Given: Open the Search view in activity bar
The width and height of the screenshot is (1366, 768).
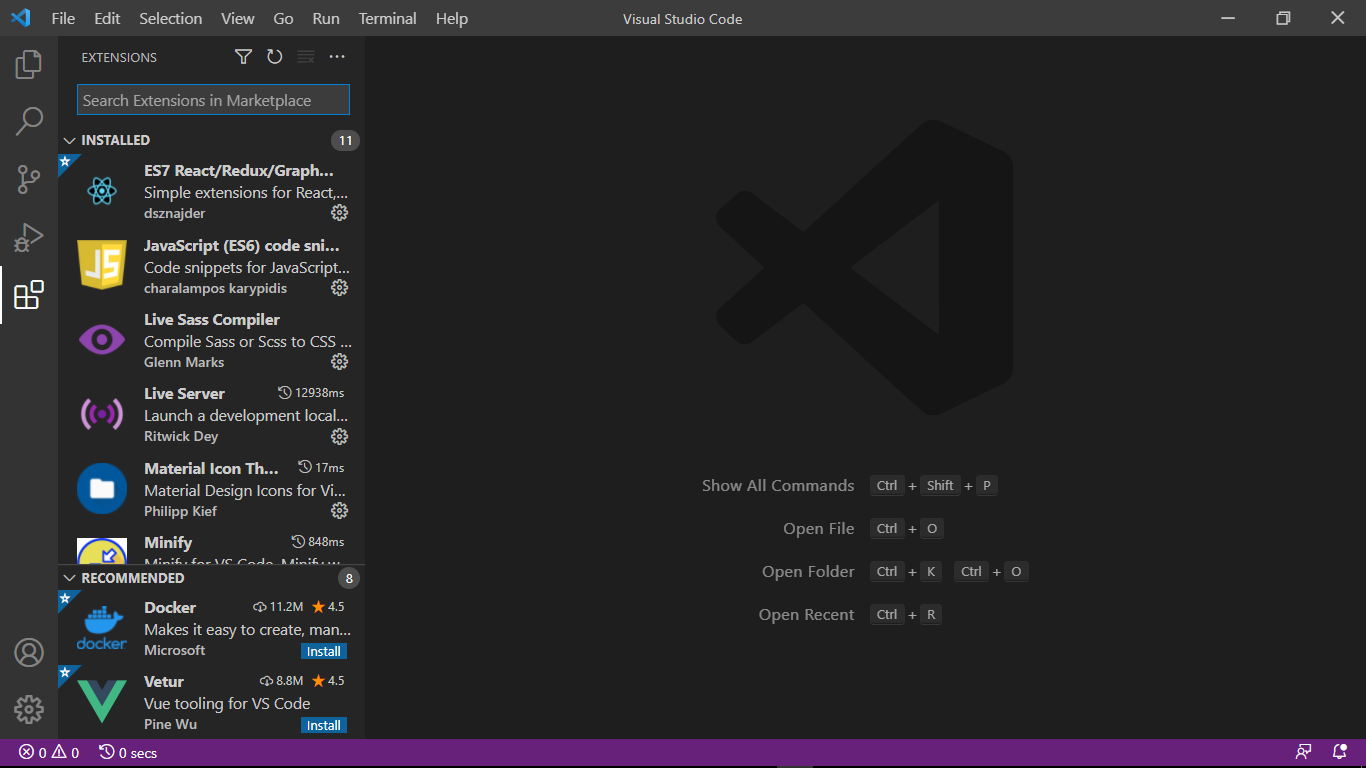Looking at the screenshot, I should point(29,122).
